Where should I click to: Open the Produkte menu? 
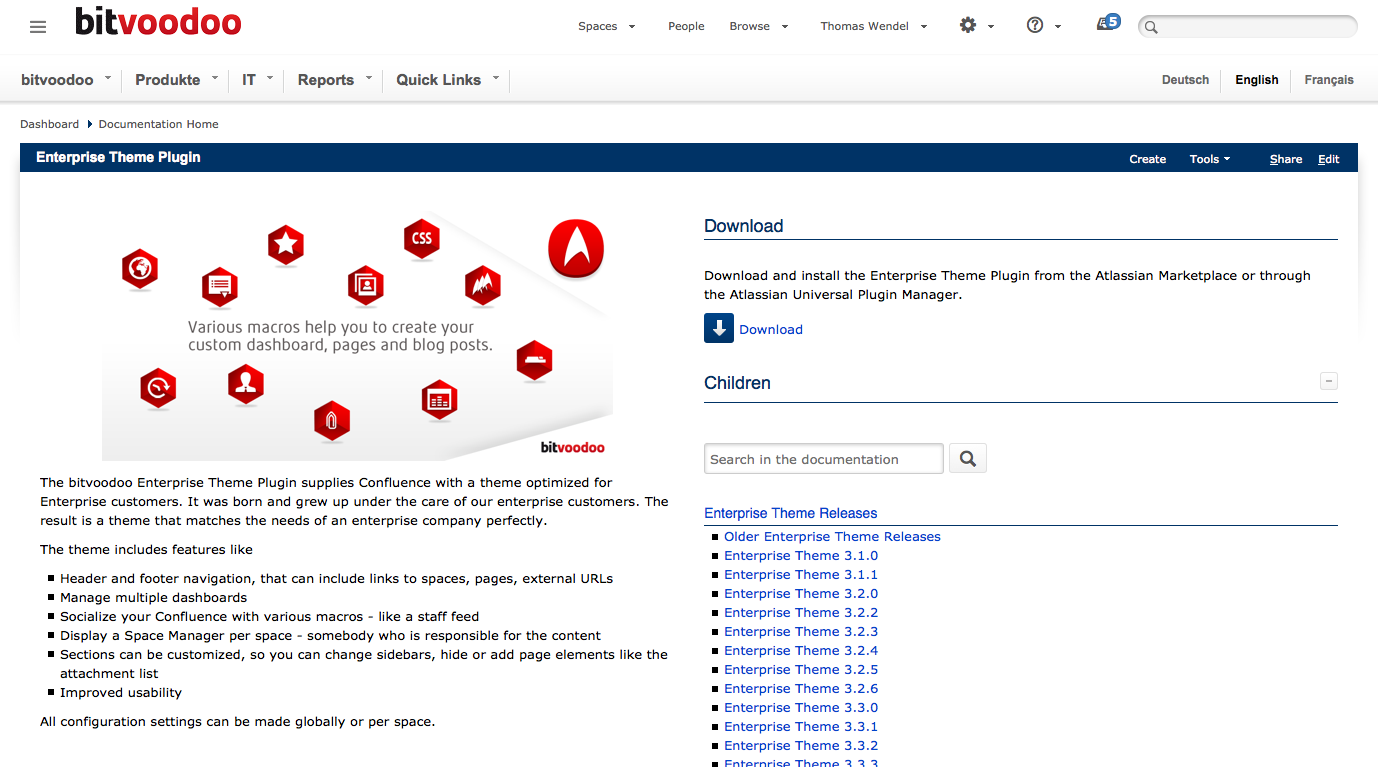[168, 79]
